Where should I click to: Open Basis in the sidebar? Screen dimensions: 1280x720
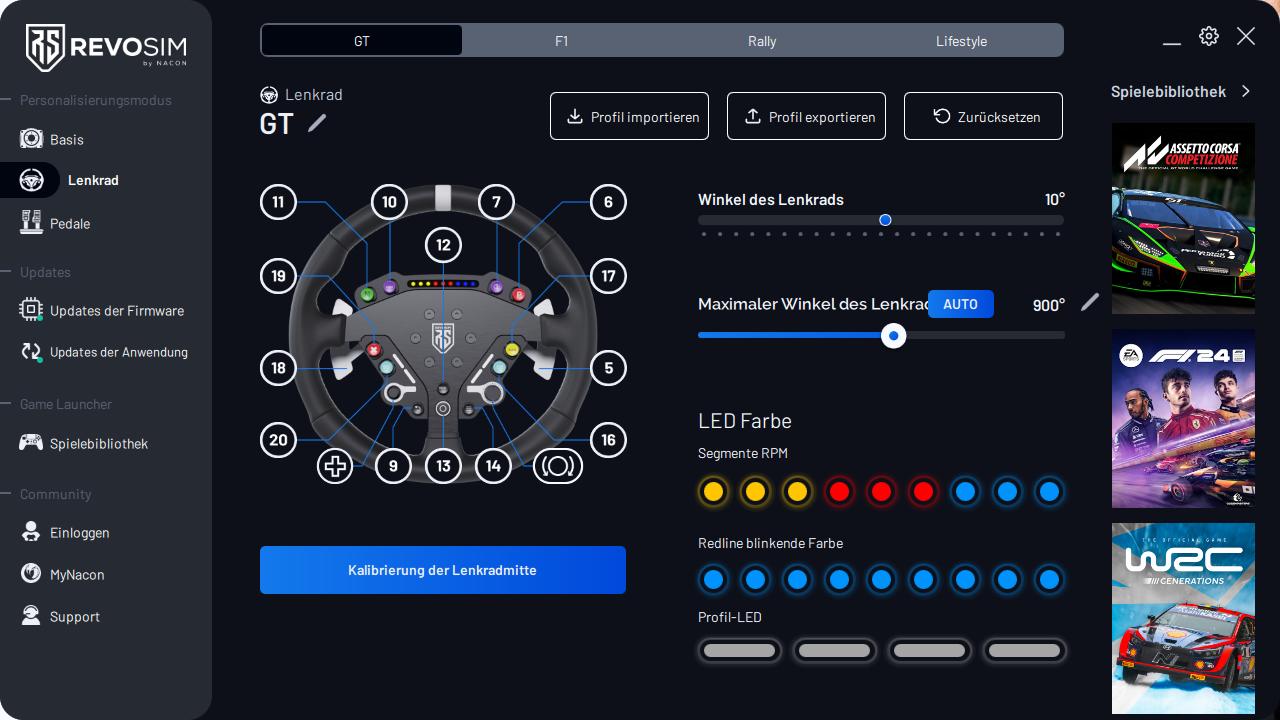pos(66,139)
